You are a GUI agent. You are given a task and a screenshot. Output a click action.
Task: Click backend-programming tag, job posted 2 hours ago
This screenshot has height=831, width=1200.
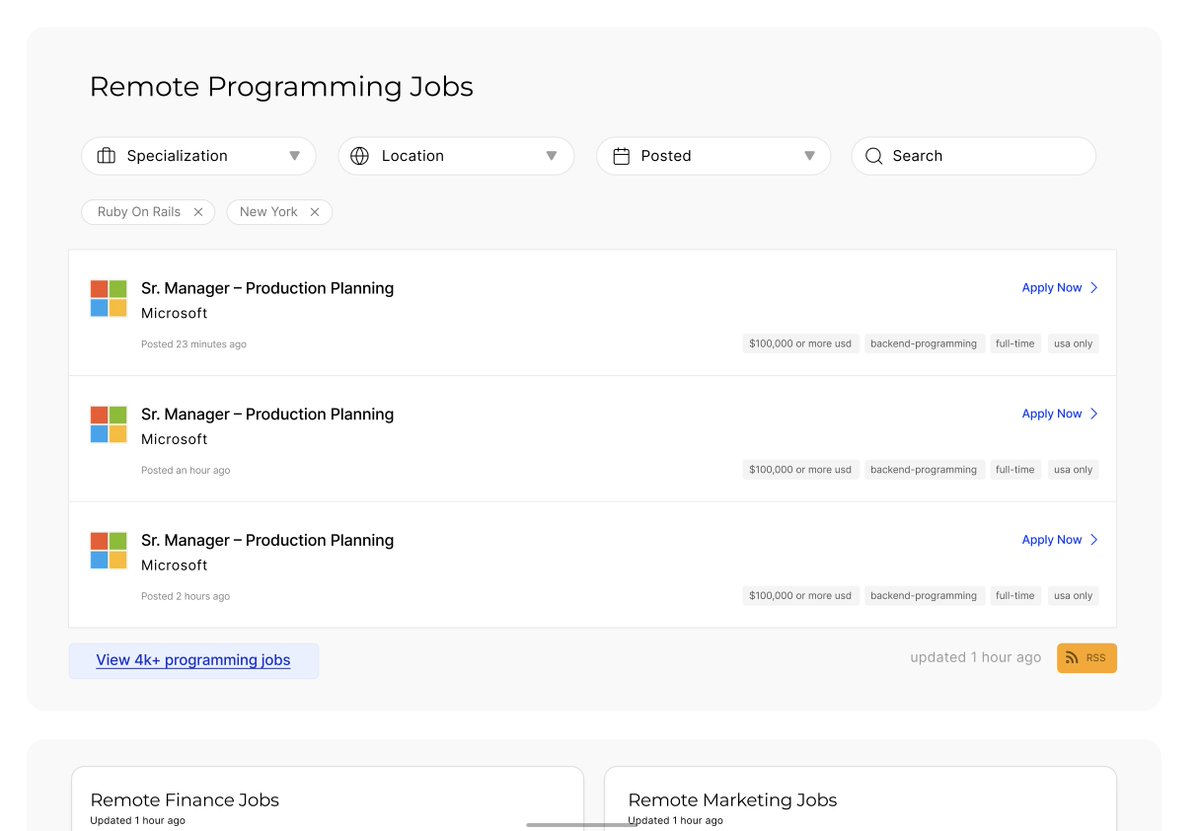[924, 596]
